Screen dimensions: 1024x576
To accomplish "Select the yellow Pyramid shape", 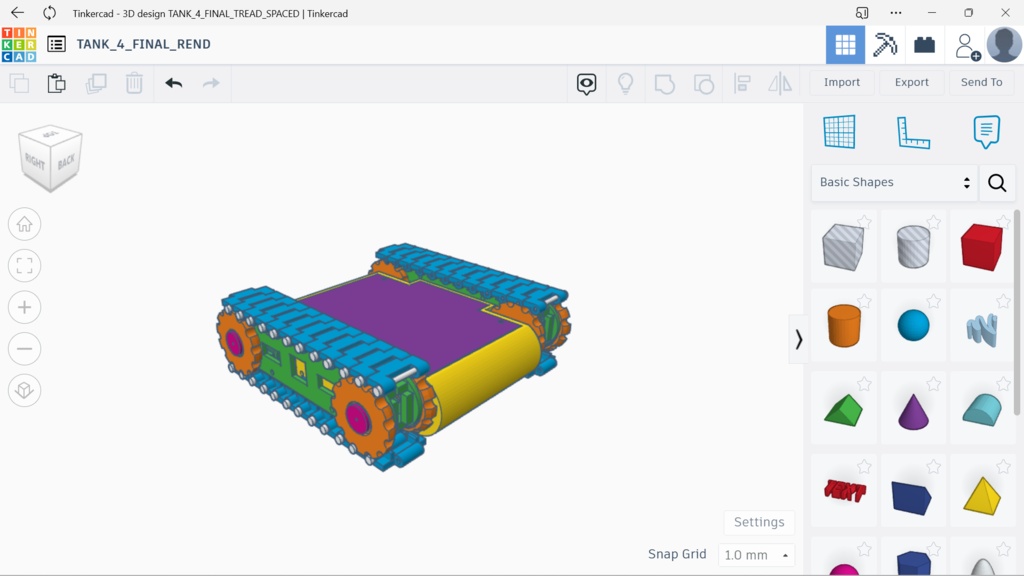I will coord(982,496).
